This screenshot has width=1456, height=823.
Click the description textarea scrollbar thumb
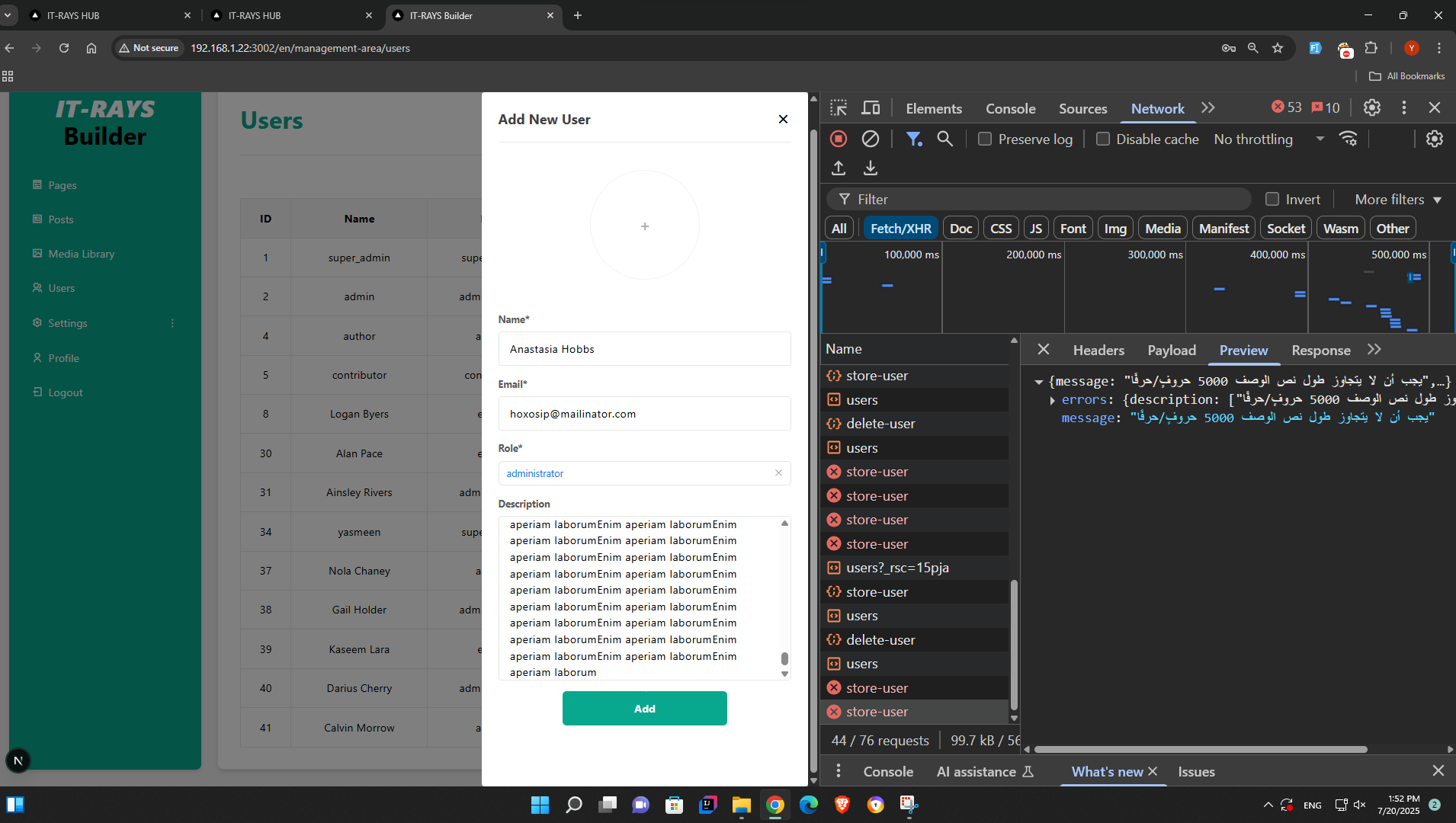[784, 658]
